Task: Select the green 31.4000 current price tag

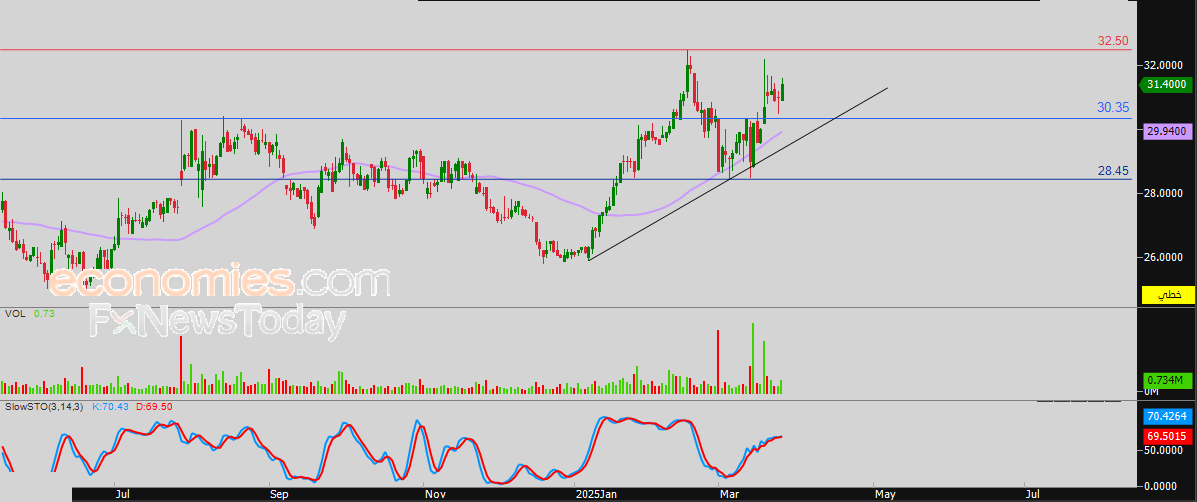Action: pyautogui.click(x=1168, y=85)
